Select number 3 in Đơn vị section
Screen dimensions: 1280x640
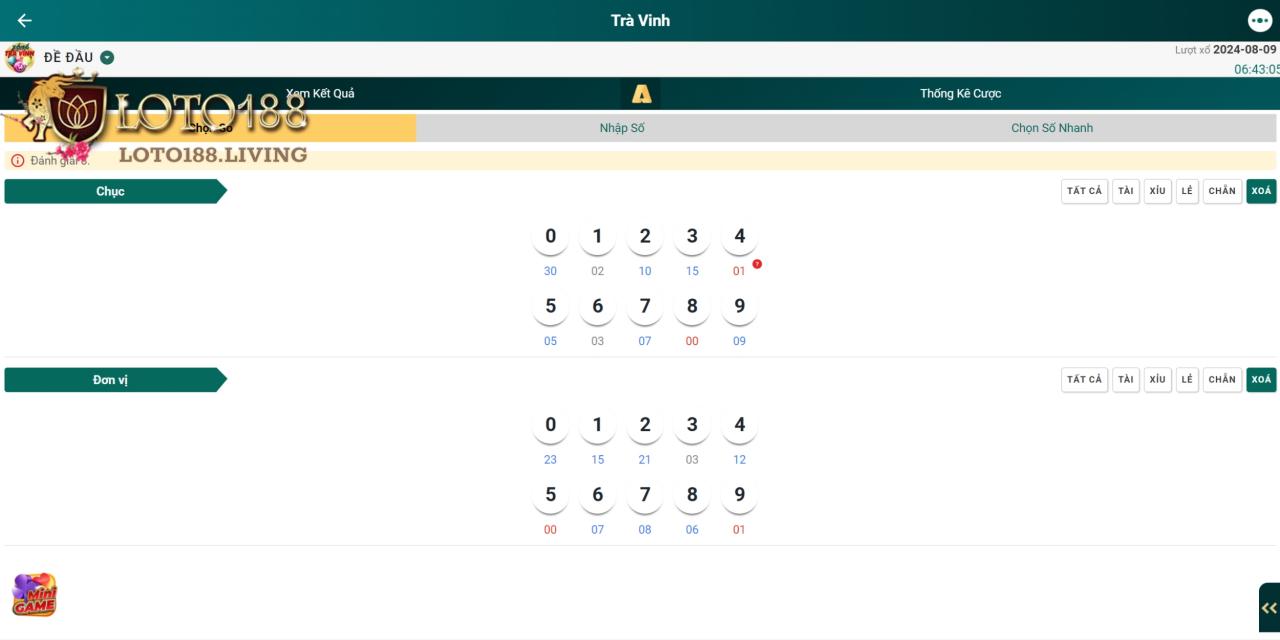point(692,425)
